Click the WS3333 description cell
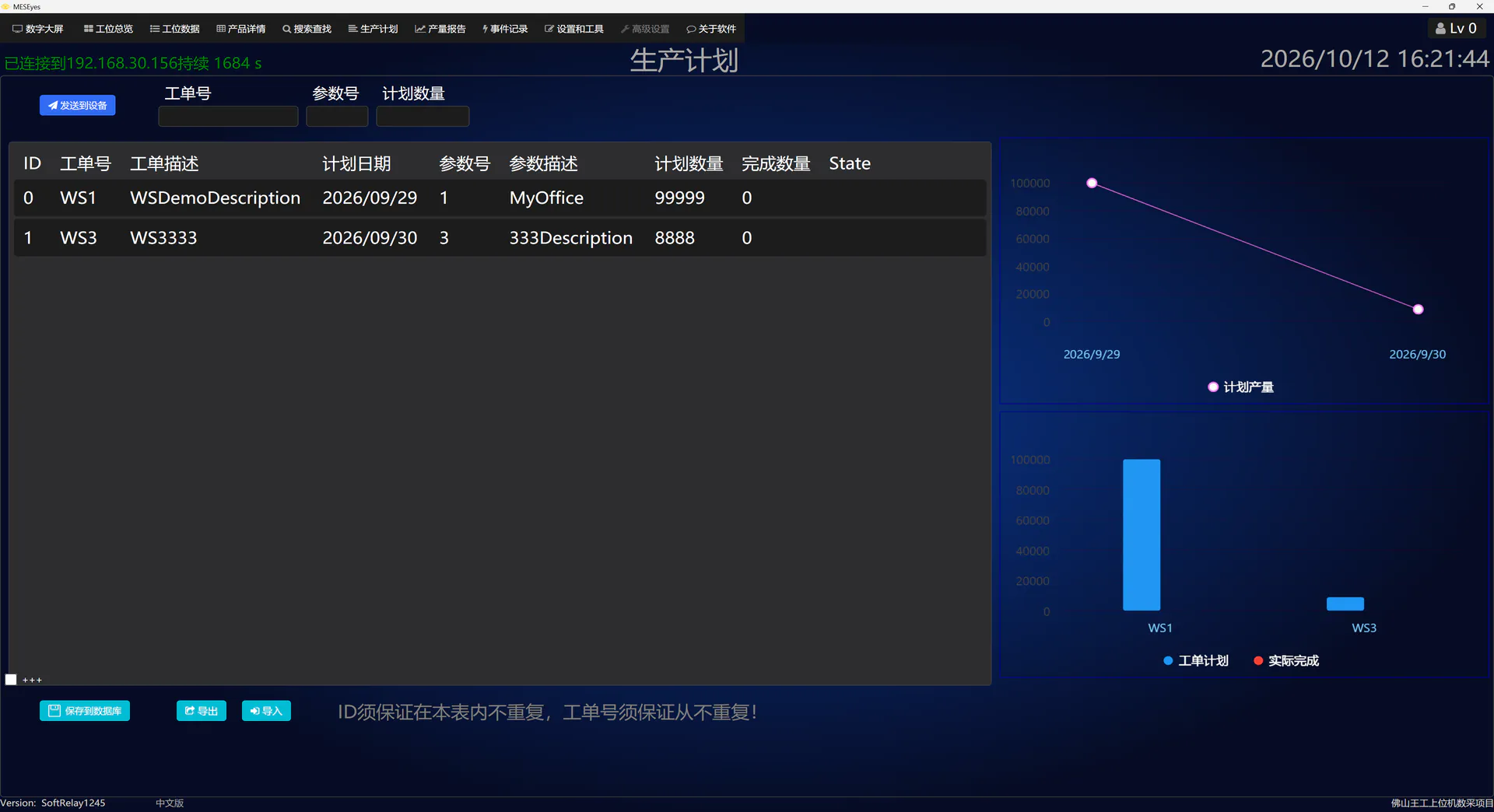 pos(163,238)
